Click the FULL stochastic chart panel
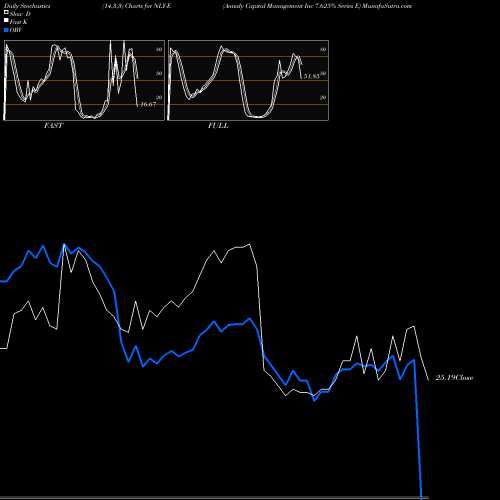This screenshot has width=500, height=500. [248, 80]
